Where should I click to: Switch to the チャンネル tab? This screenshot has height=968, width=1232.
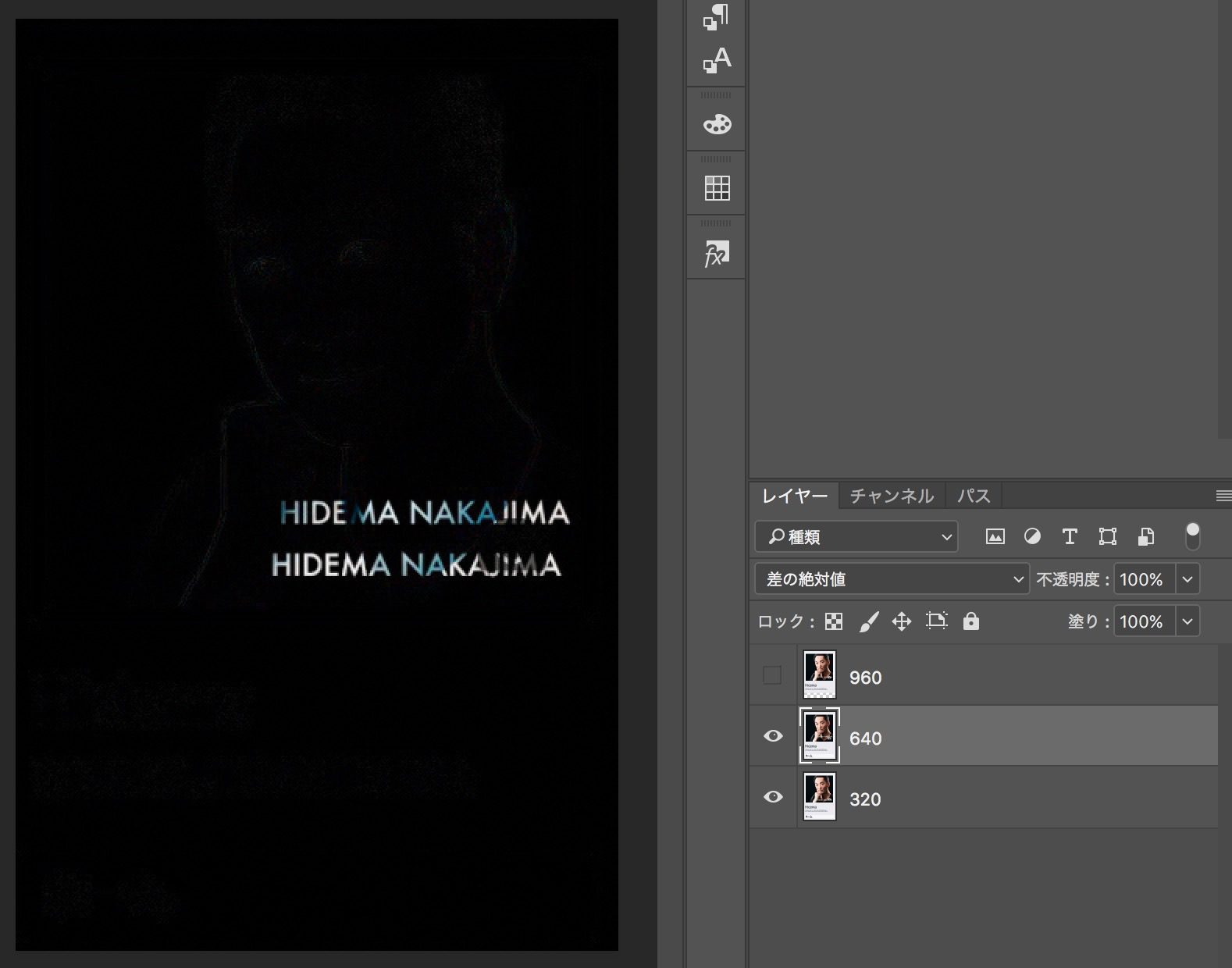tap(892, 496)
